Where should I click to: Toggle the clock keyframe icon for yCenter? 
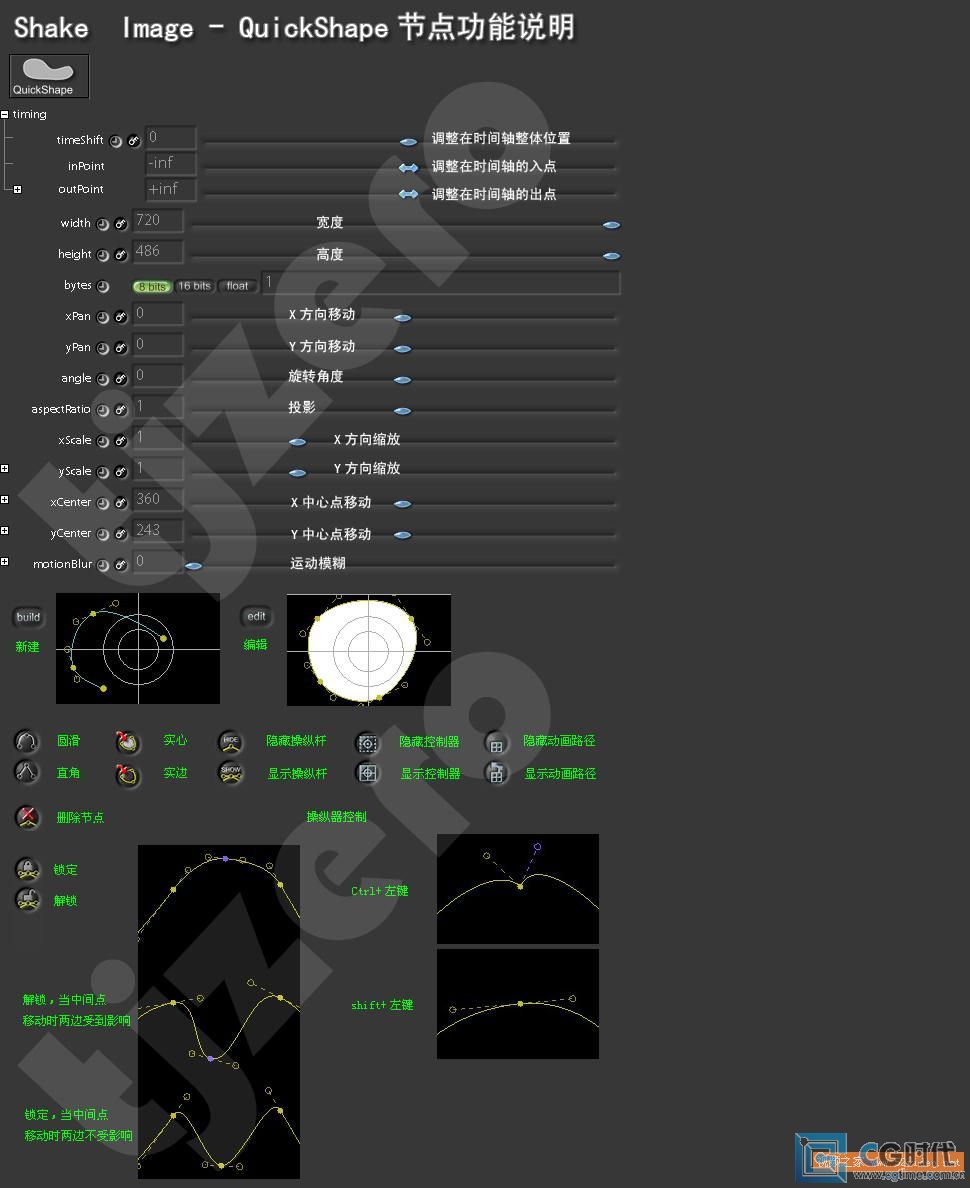tap(103, 534)
